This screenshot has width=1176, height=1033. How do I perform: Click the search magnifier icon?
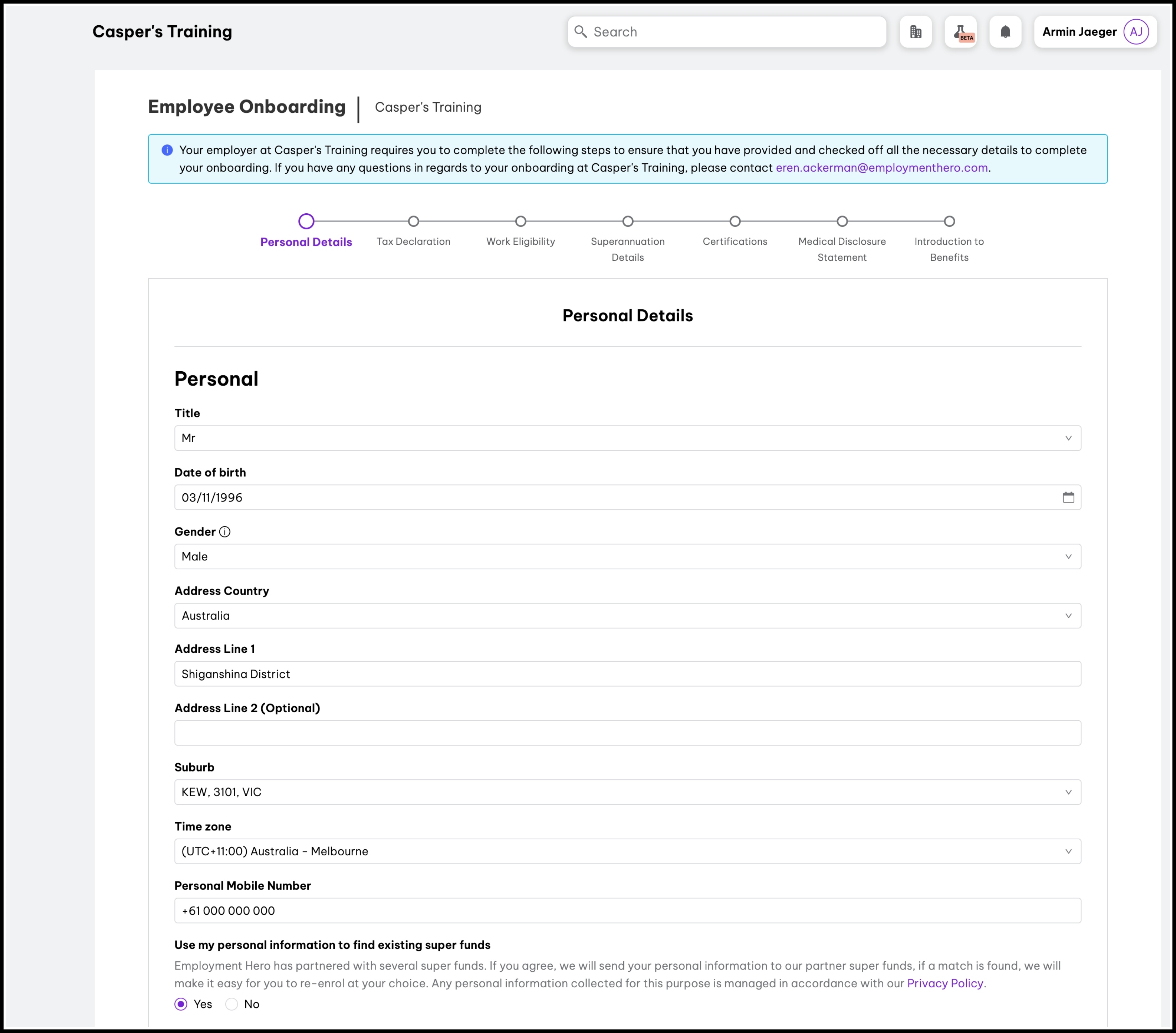(581, 32)
